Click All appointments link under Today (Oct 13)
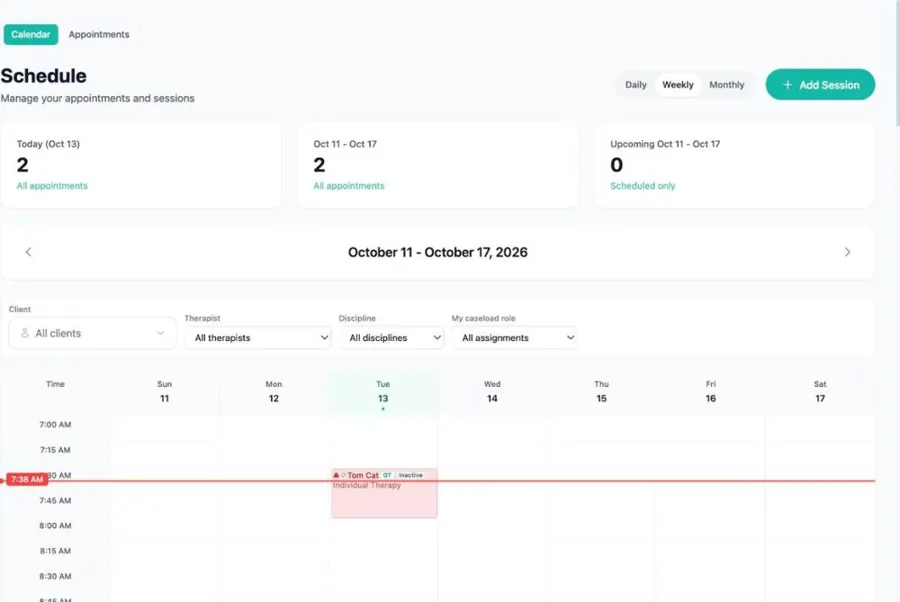Image resolution: width=900 pixels, height=602 pixels. click(x=52, y=186)
